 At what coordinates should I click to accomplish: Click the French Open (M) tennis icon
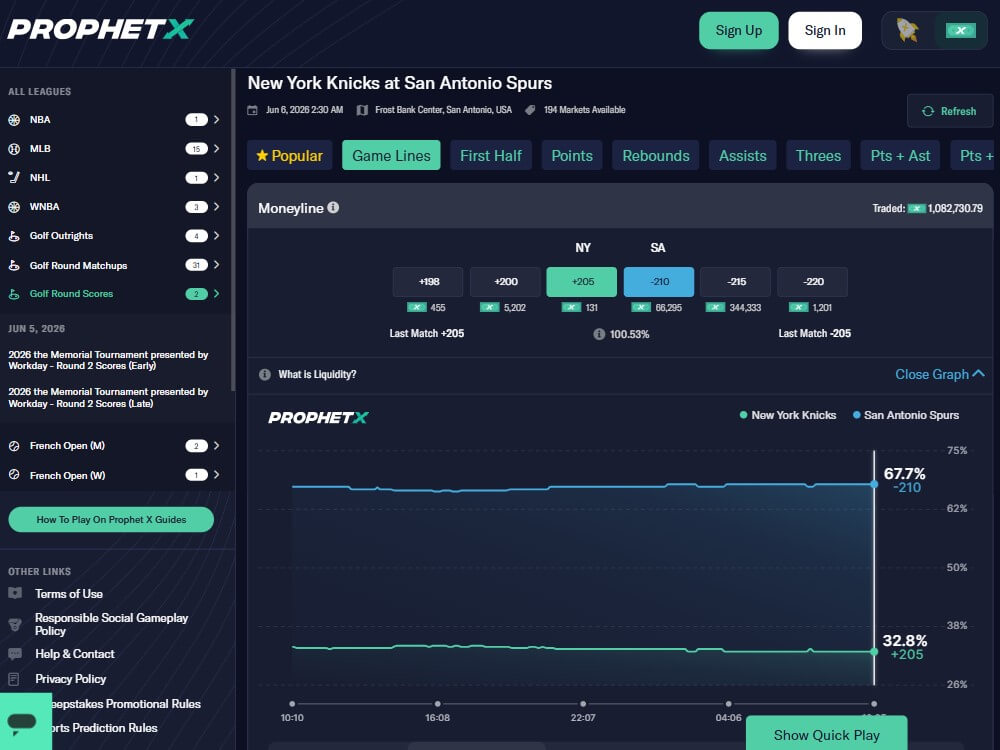click(x=14, y=446)
